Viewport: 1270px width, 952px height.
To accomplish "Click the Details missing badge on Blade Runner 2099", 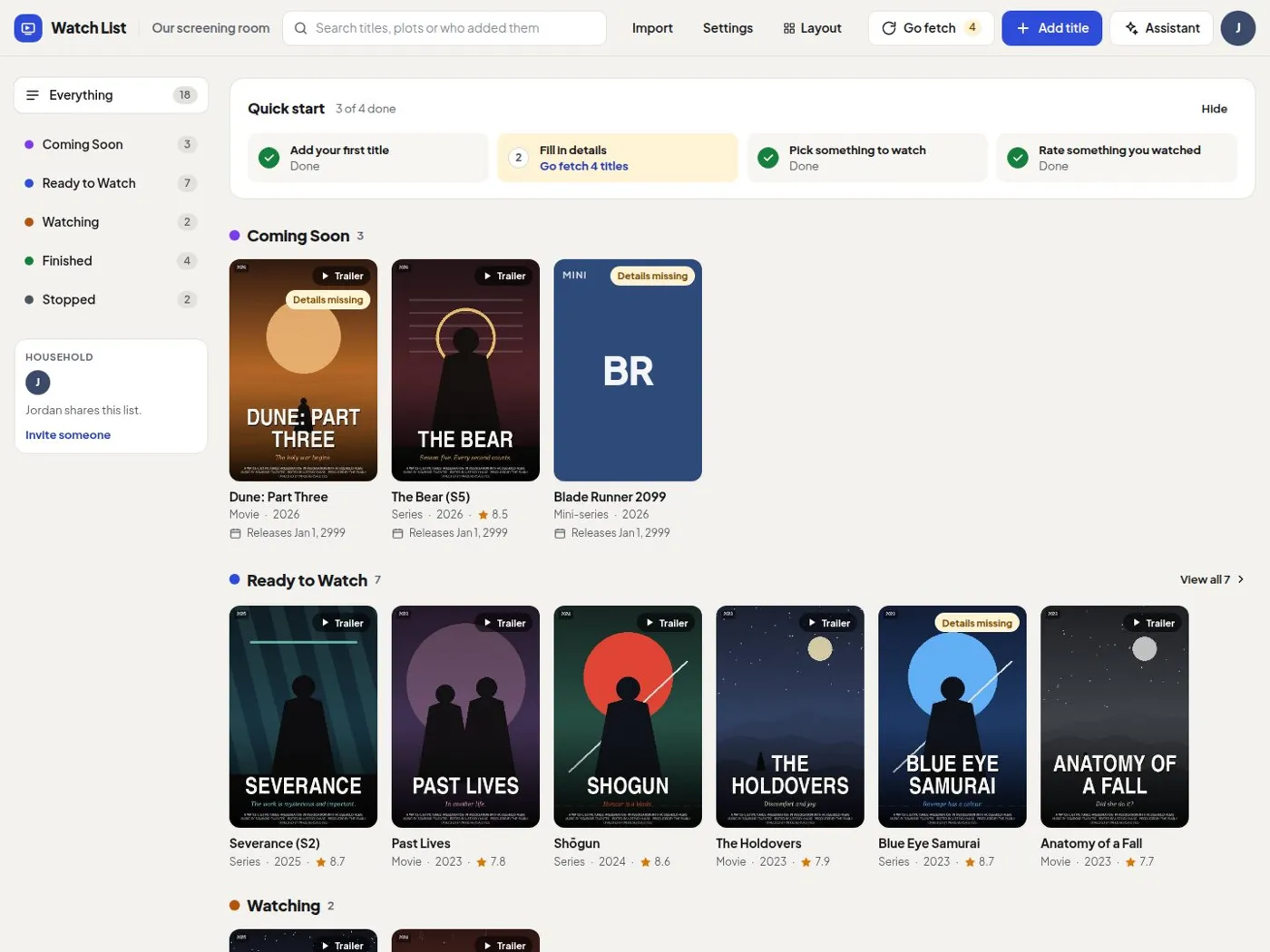I will (x=652, y=276).
